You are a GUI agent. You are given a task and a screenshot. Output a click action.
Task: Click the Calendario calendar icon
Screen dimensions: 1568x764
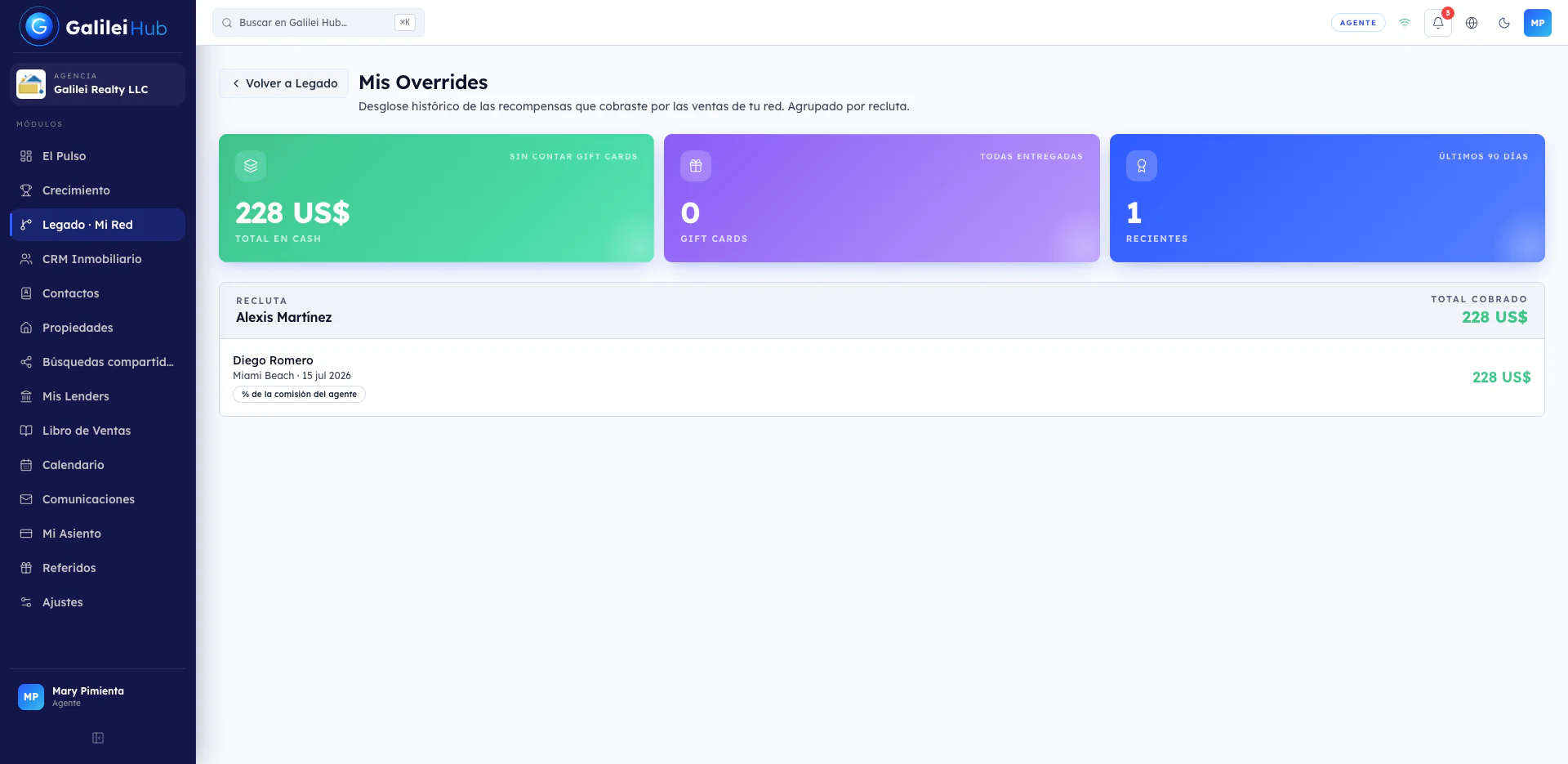[26, 465]
